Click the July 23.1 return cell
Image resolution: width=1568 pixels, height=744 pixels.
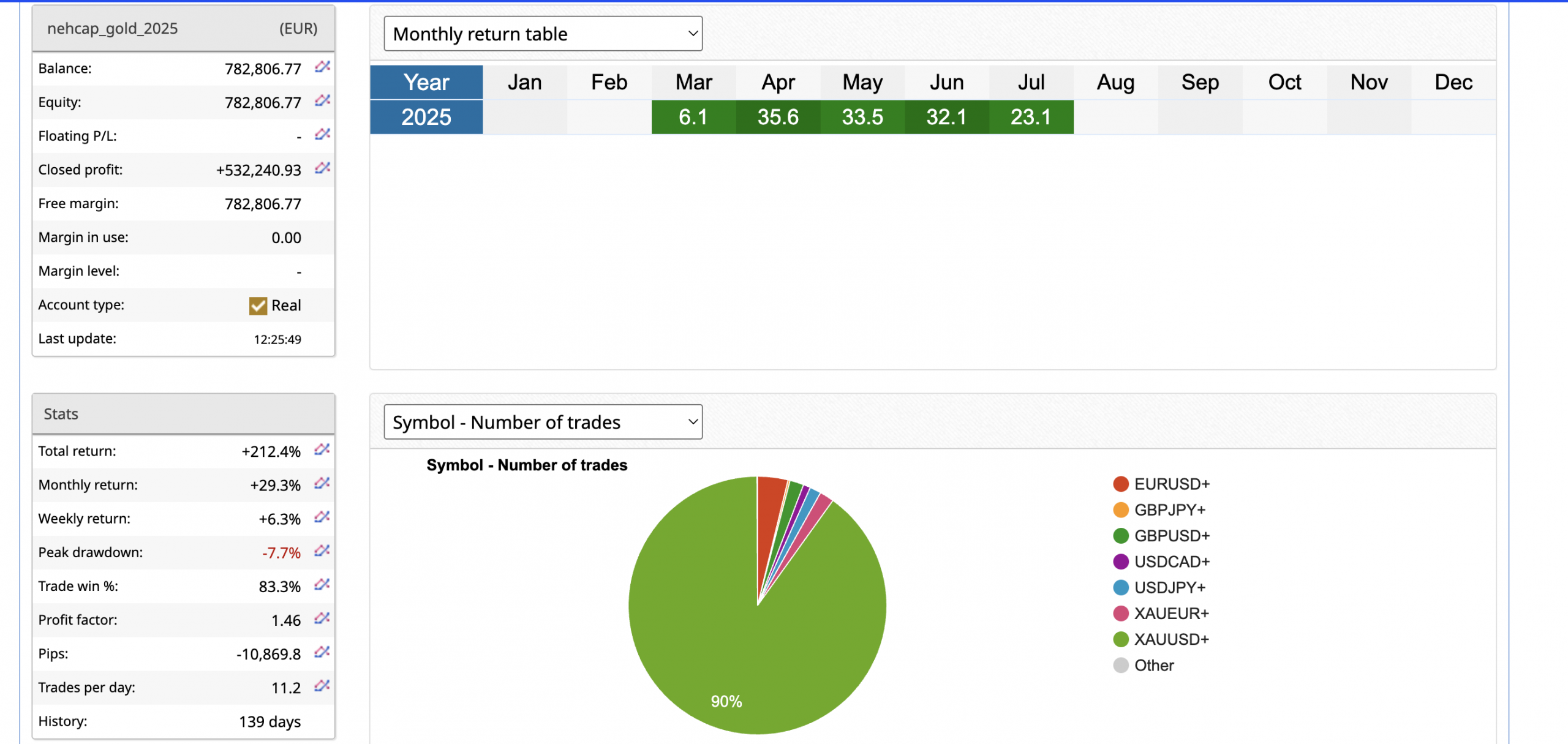pyautogui.click(x=1031, y=117)
